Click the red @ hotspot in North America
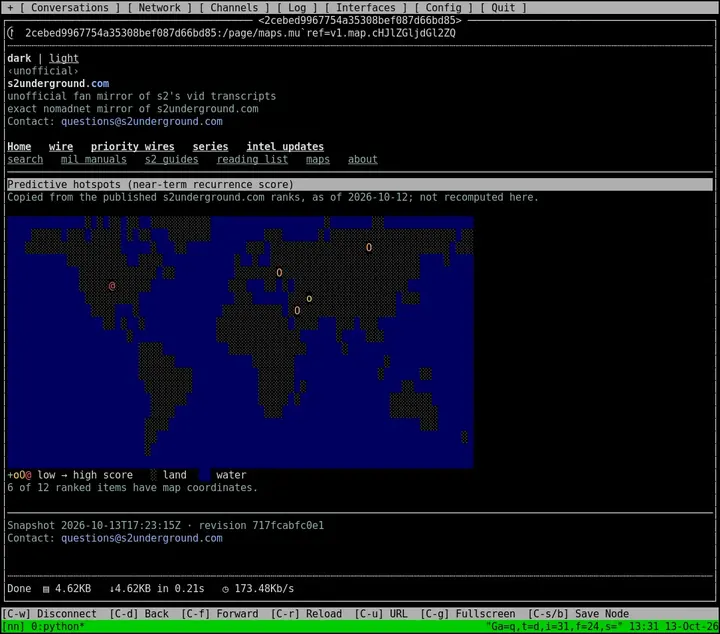Screen dimensions: 720x634 pyautogui.click(x=112, y=286)
